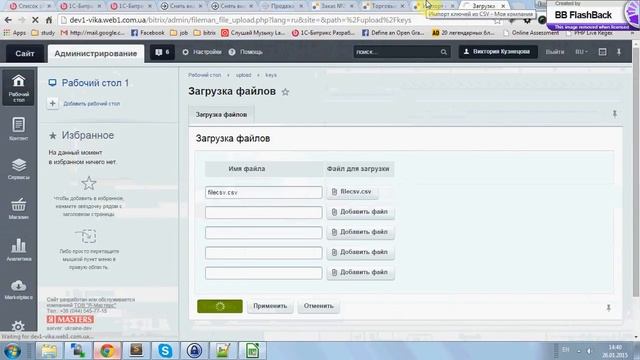The height and width of the screenshot is (360, 640).
Task: Click the Применить button
Action: coord(270,306)
